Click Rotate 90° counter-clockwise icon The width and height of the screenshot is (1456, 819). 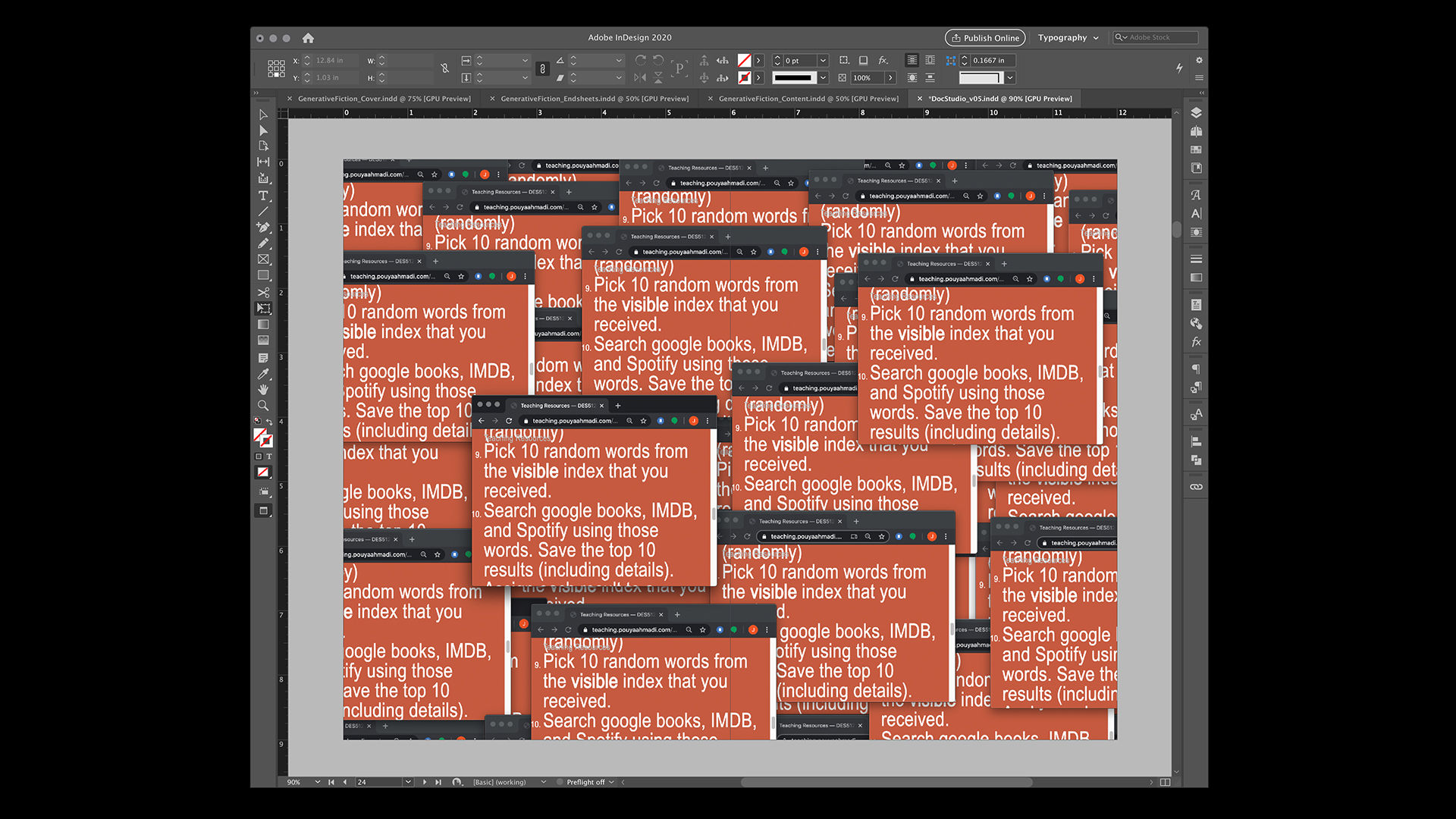point(658,60)
